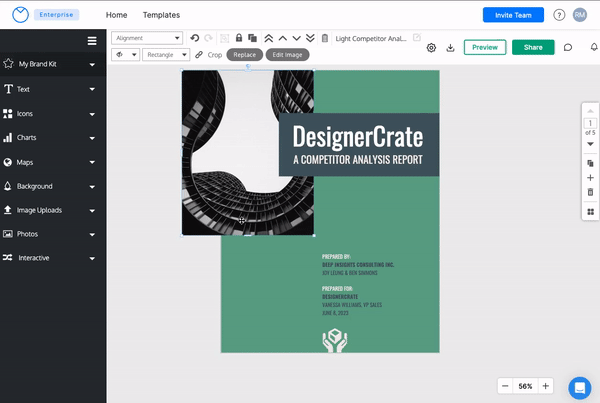This screenshot has width=600, height=403.
Task: Click the Preview button
Action: click(x=485, y=47)
